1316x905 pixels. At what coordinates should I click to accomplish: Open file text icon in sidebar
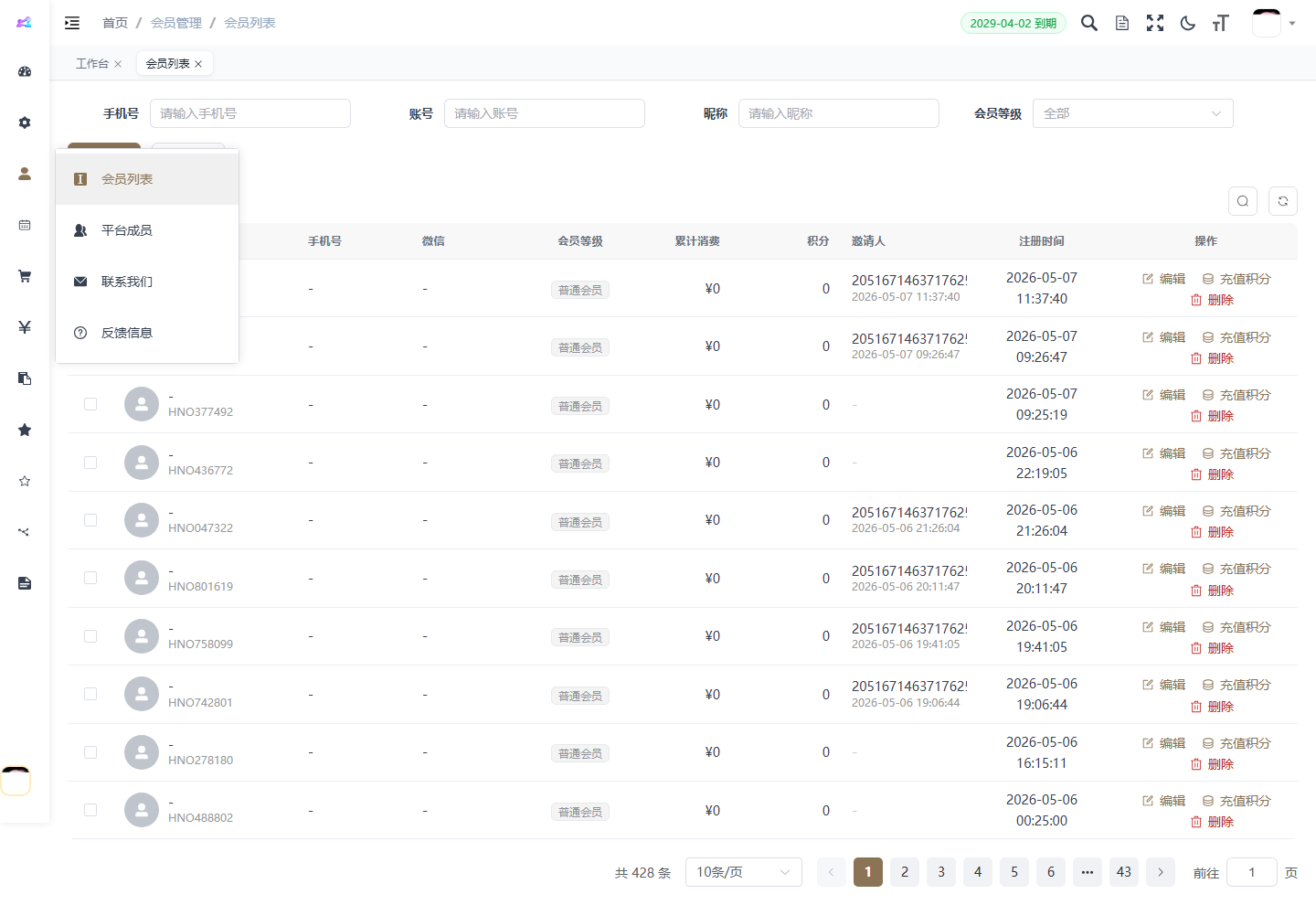[25, 583]
